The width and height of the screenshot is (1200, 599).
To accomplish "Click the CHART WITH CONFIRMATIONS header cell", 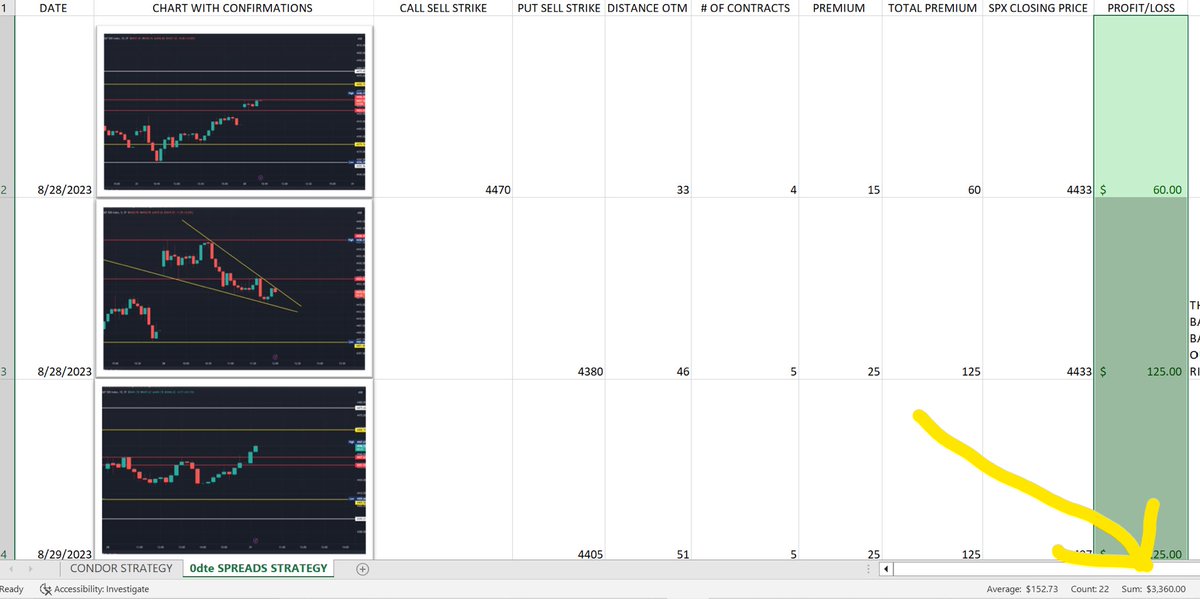I will [233, 8].
